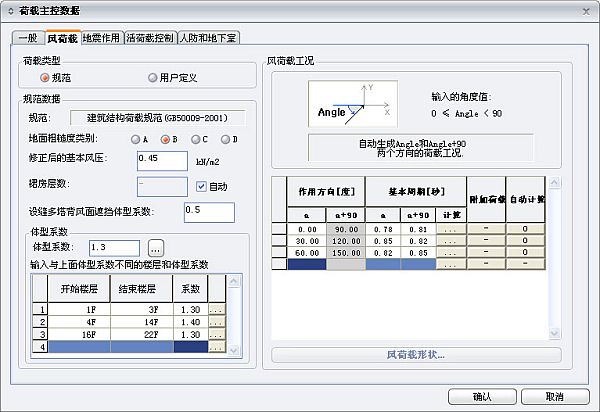600x412 pixels.
Task: Click the 取消 button
Action: (x=555, y=397)
